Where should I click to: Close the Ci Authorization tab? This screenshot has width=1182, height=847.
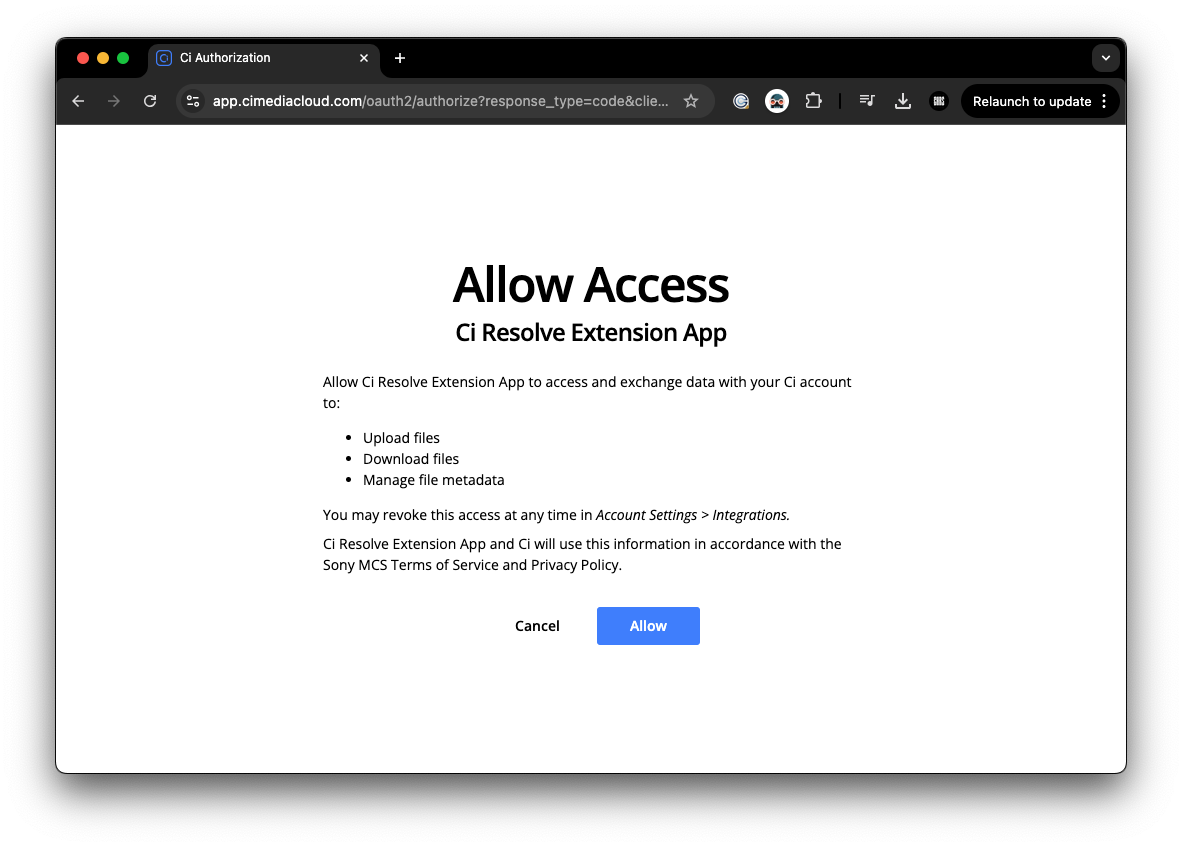(364, 58)
